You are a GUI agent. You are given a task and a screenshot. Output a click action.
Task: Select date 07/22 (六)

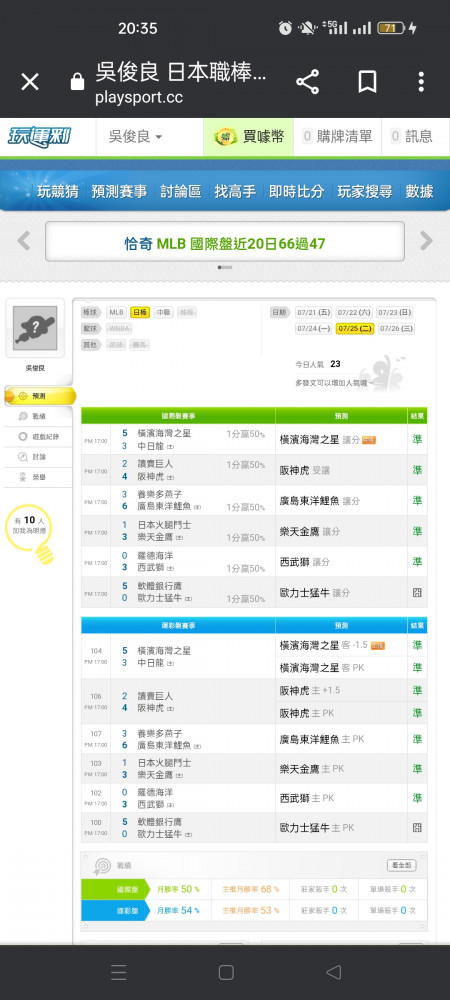pos(354,312)
